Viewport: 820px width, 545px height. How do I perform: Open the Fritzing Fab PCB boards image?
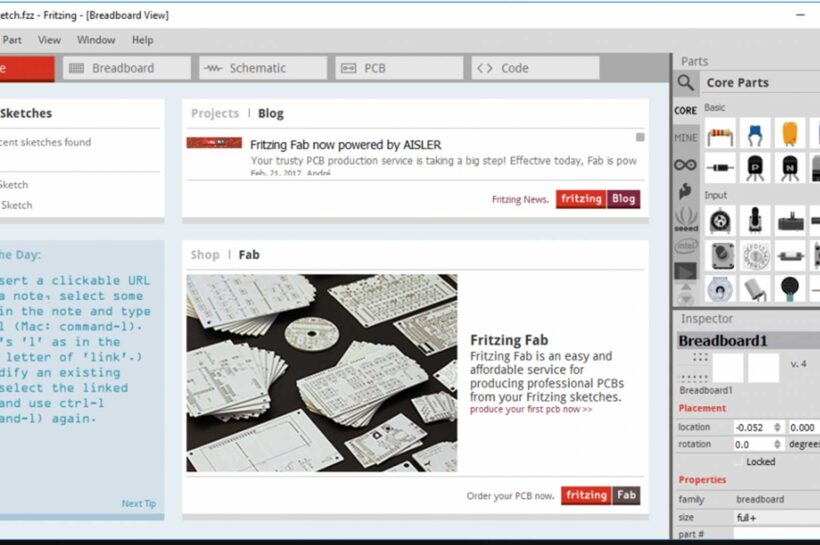coord(321,373)
